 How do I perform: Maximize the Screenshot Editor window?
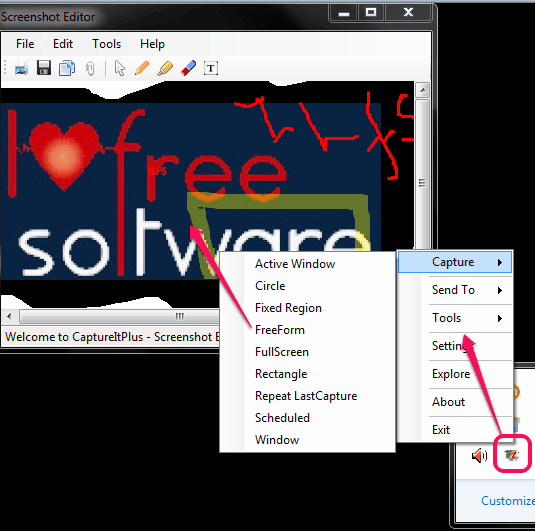(371, 13)
